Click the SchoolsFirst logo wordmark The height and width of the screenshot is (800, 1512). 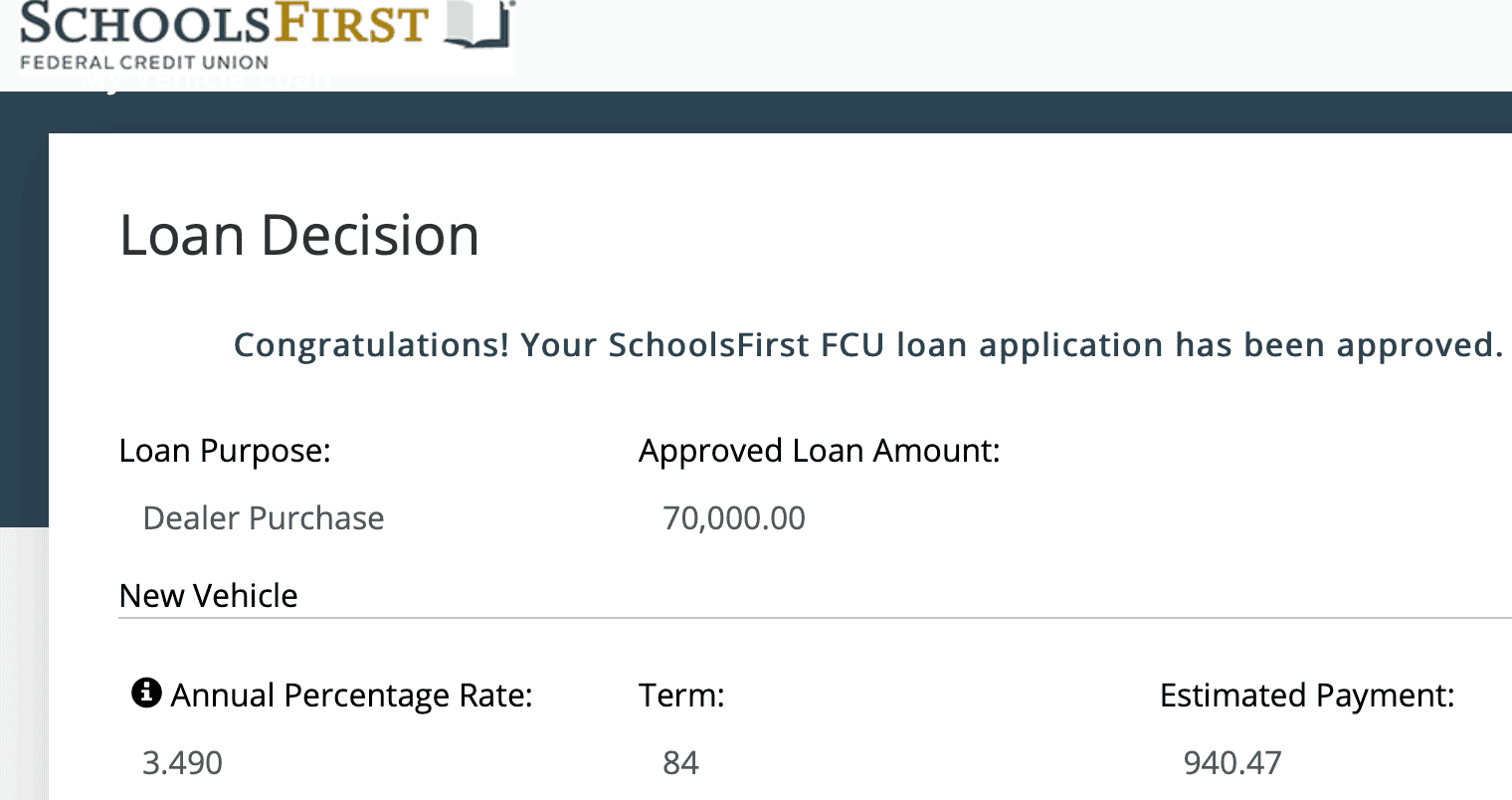224,24
